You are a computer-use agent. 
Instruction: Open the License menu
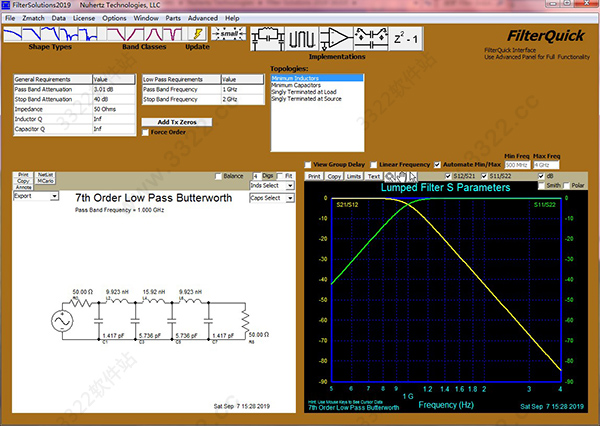(x=84, y=18)
